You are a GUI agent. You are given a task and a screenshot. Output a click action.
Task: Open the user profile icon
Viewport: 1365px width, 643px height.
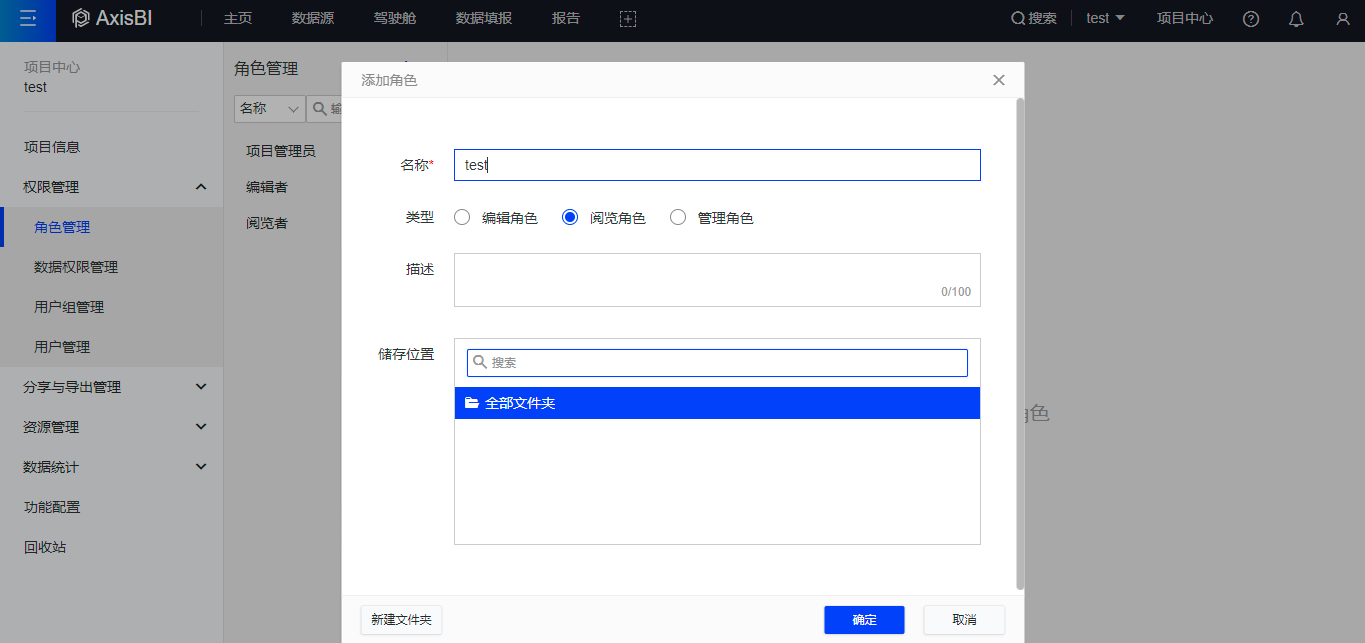1342,19
